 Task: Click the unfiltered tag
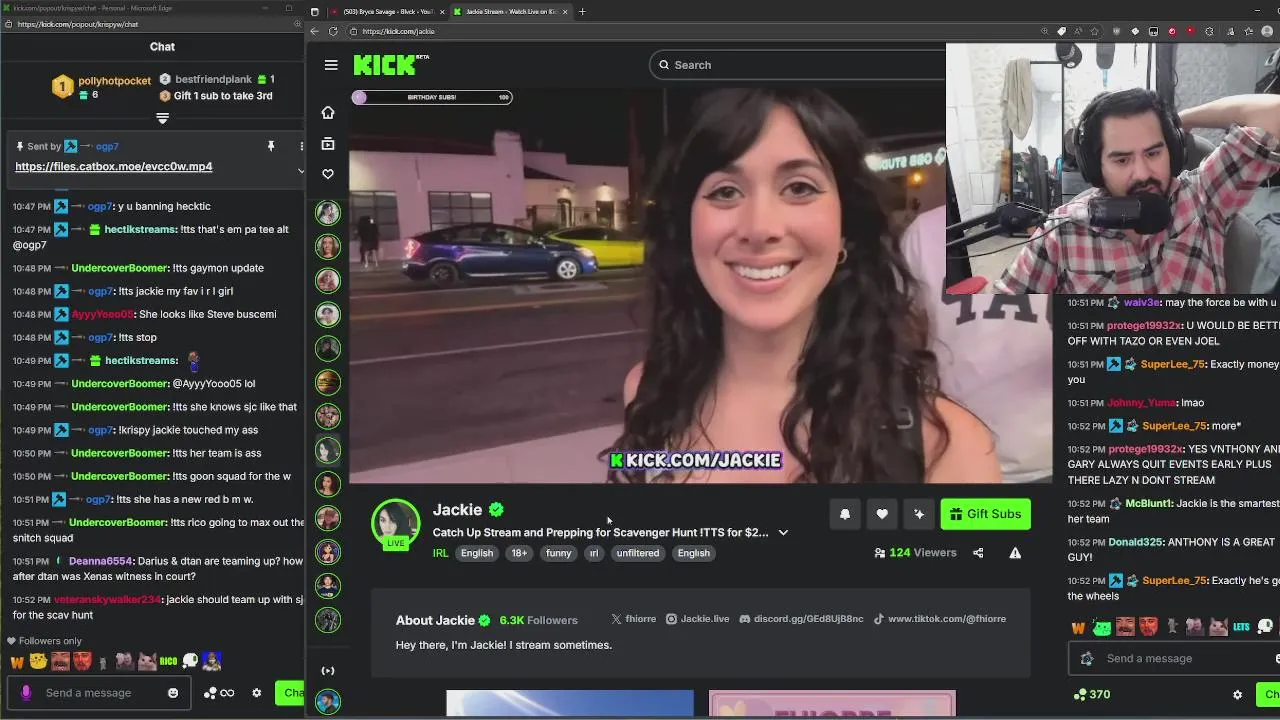point(637,553)
